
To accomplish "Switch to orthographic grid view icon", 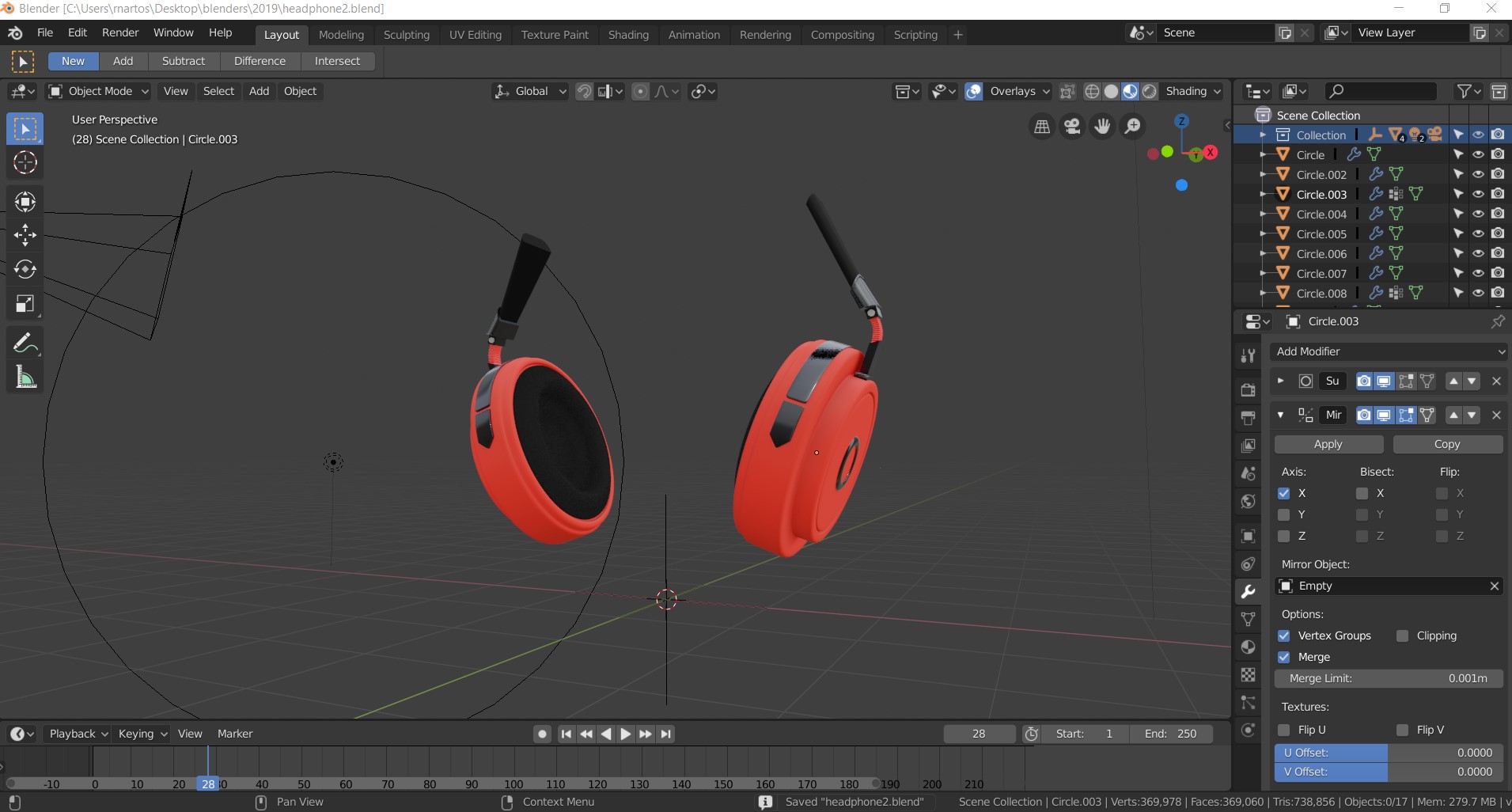I will 1042,127.
